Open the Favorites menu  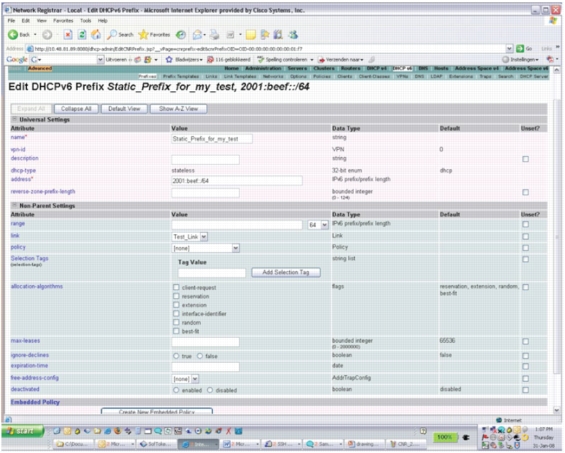63,21
